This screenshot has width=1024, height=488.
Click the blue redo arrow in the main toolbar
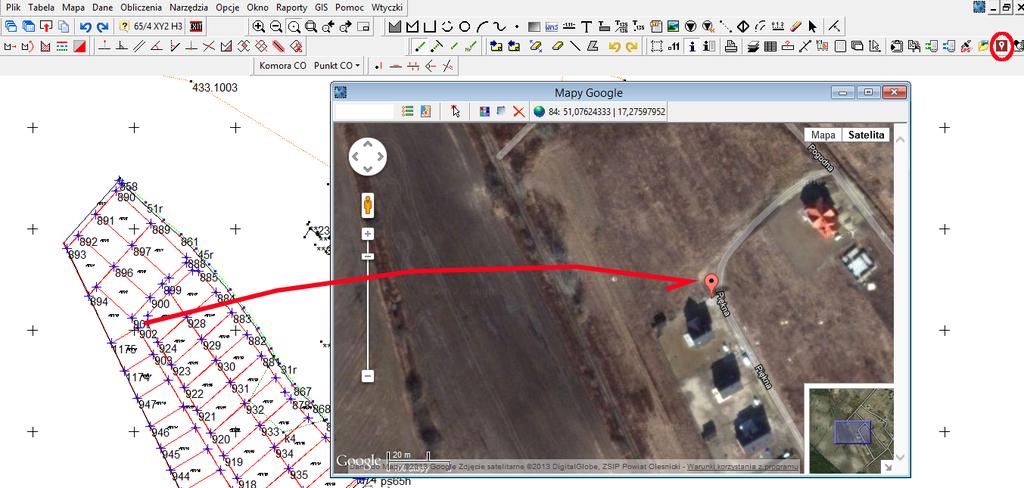pyautogui.click(x=103, y=27)
